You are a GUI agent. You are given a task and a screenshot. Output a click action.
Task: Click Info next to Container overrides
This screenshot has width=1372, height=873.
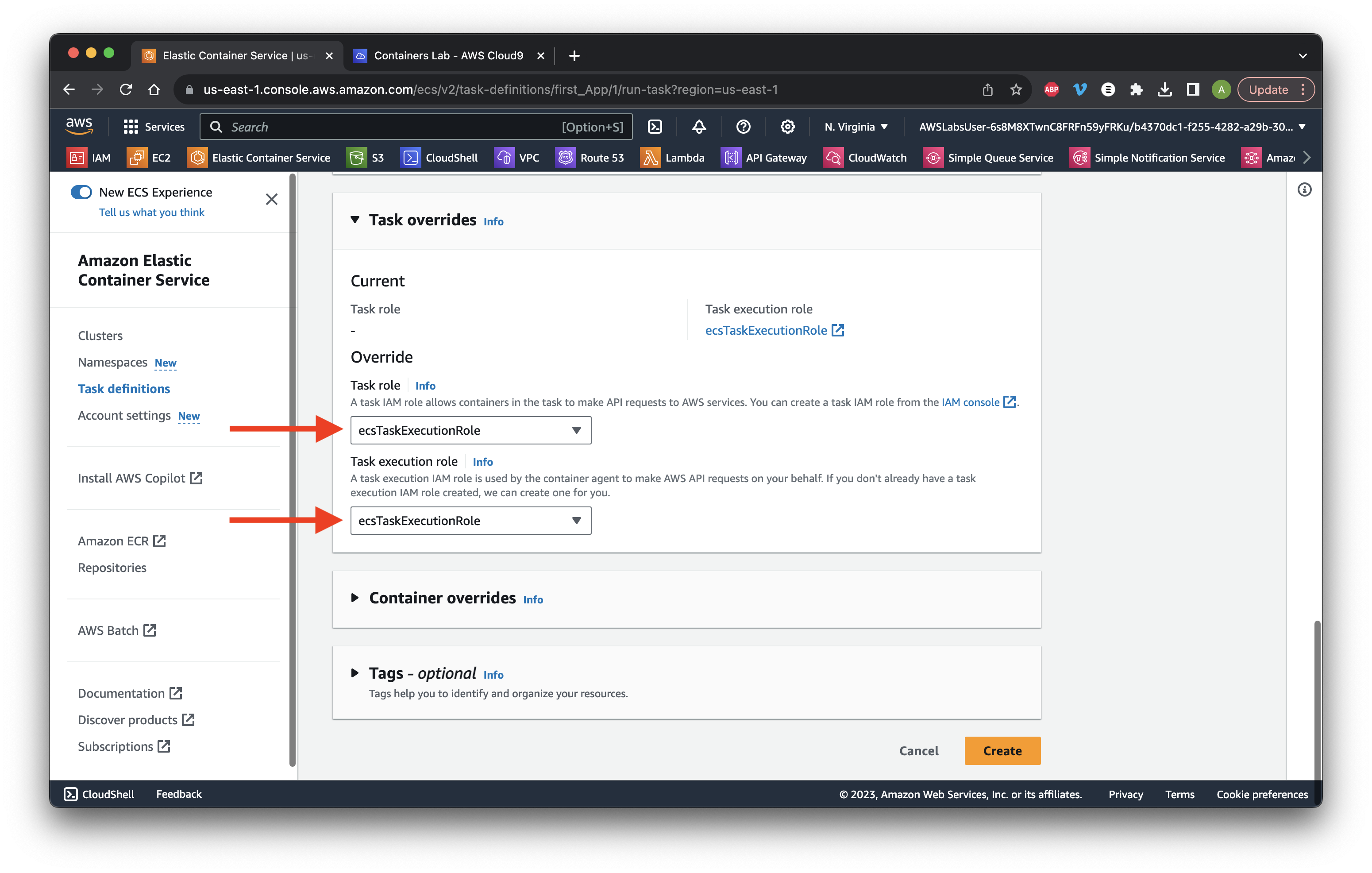pos(533,599)
